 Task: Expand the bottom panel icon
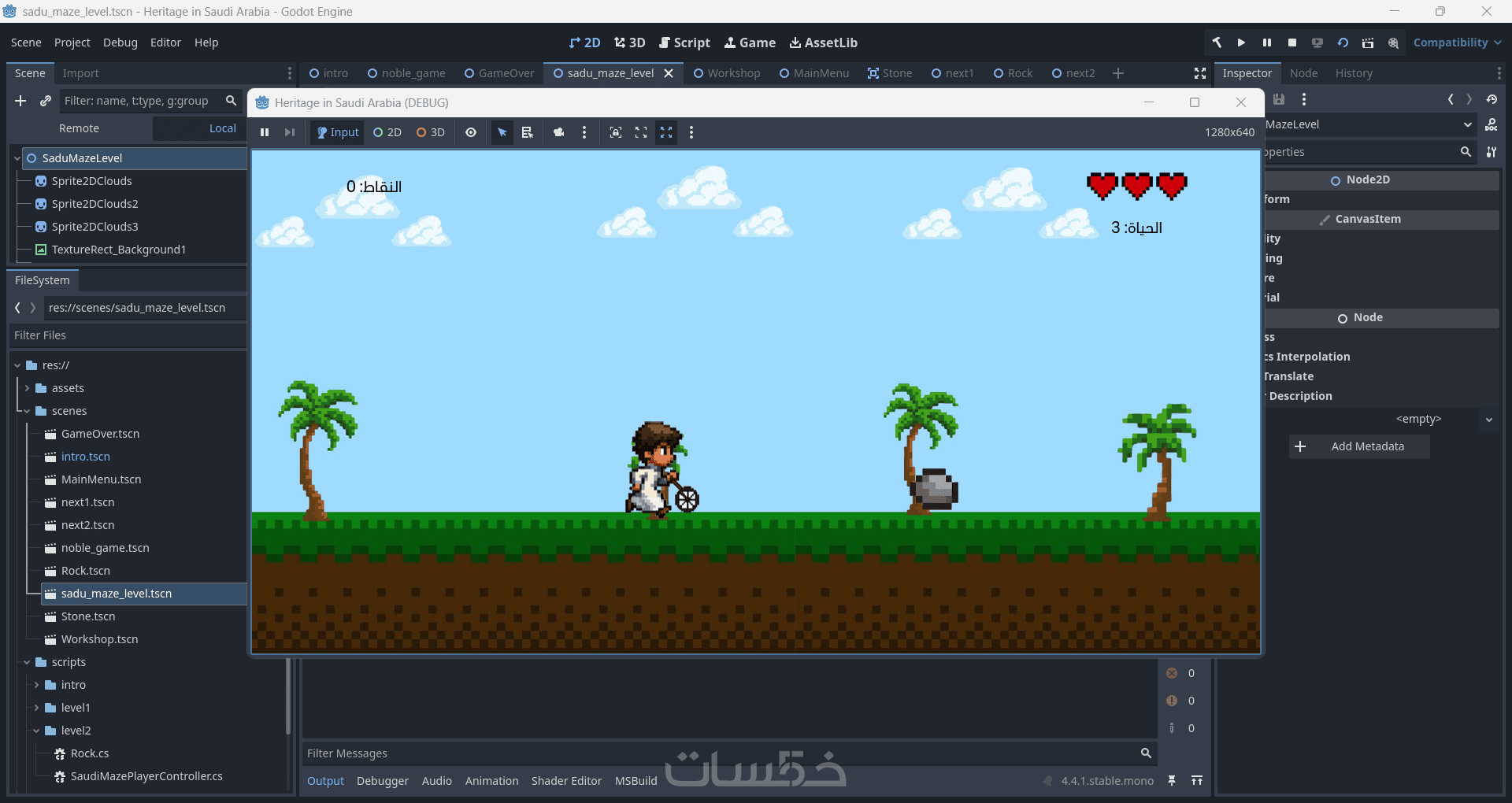pos(1197,780)
